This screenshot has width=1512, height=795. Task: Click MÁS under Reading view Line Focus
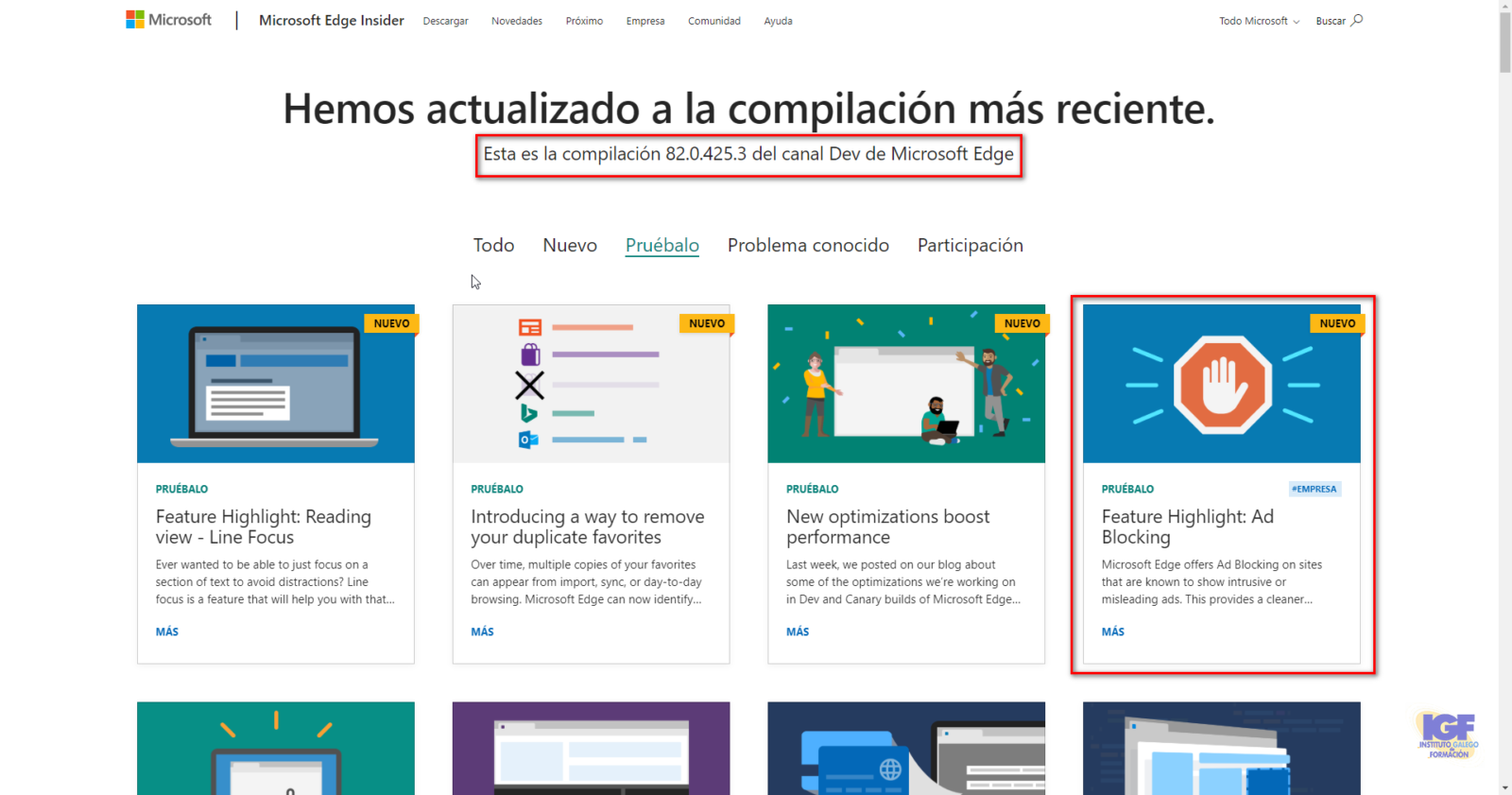pyautogui.click(x=167, y=631)
